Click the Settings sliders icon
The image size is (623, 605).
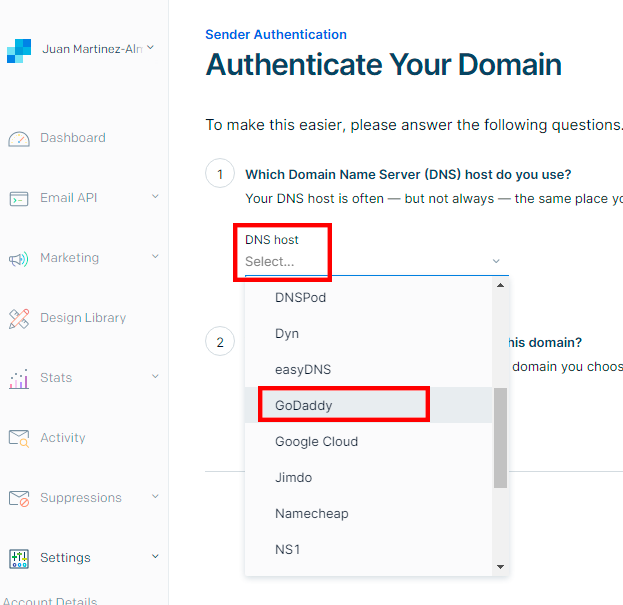[x=19, y=558]
